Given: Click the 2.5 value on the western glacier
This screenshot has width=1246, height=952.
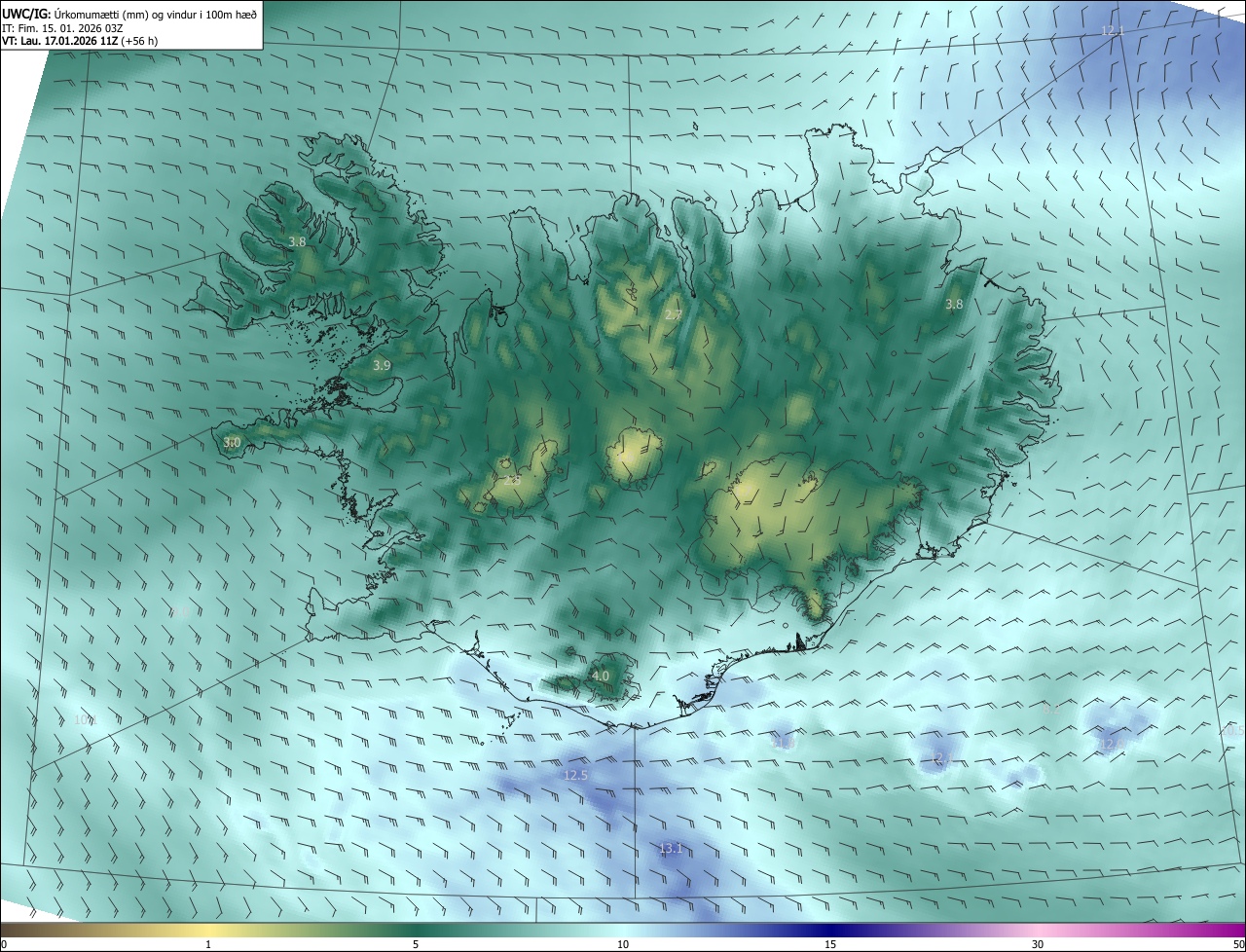Looking at the screenshot, I should coord(513,480).
